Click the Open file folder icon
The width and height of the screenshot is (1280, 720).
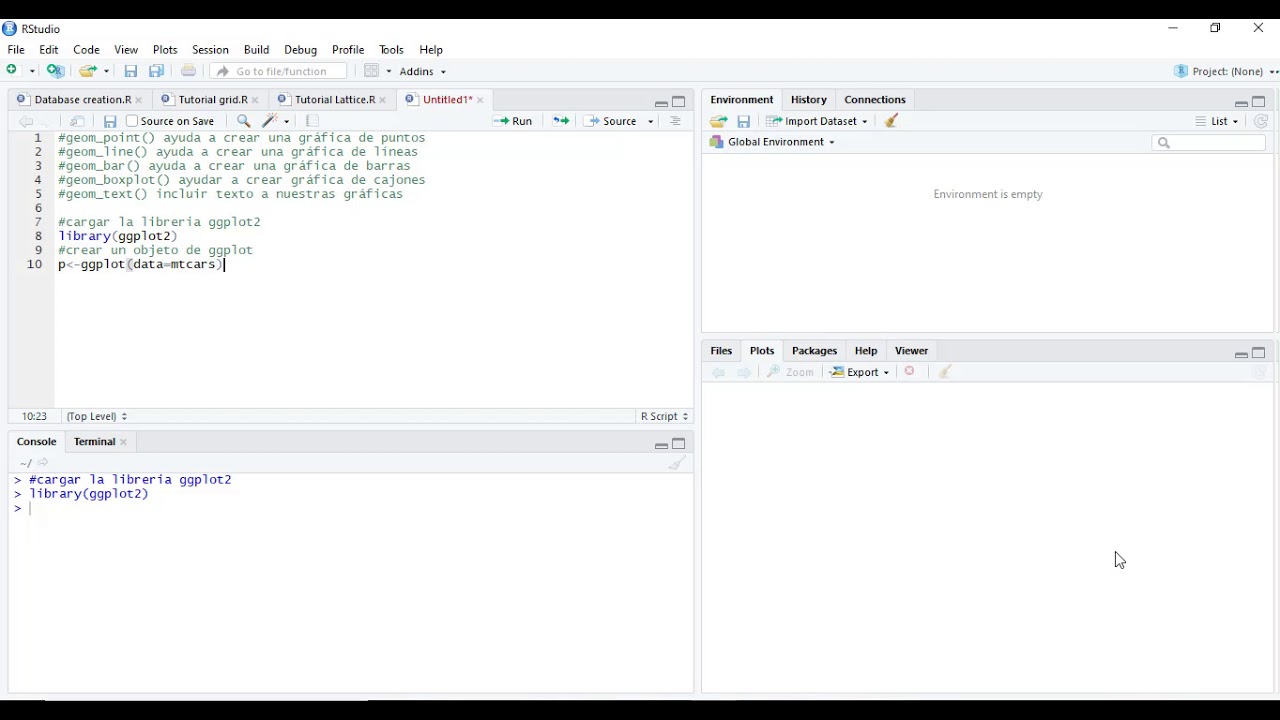click(88, 71)
